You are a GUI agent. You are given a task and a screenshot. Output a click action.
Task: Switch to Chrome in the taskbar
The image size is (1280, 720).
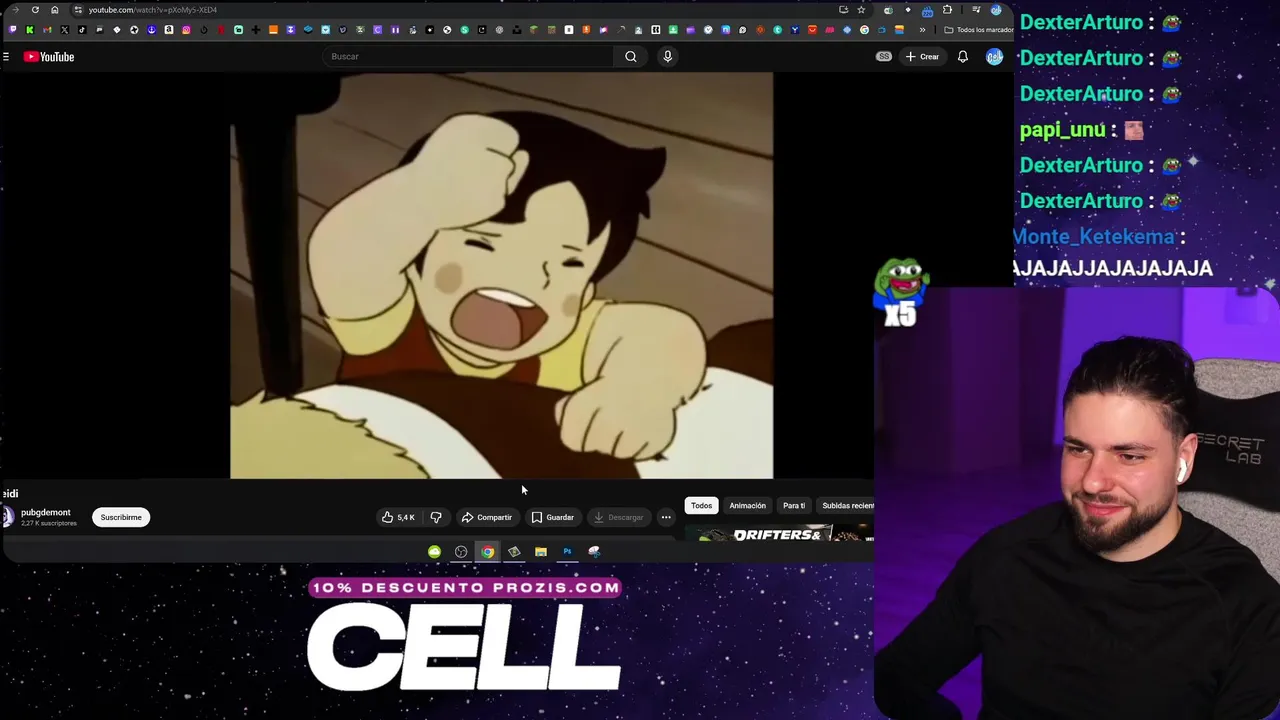[487, 552]
